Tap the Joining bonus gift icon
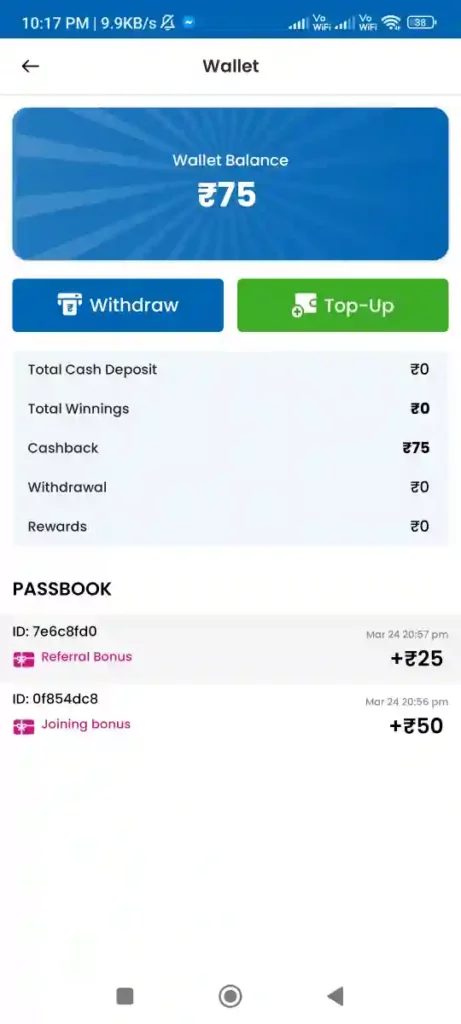 (24, 726)
